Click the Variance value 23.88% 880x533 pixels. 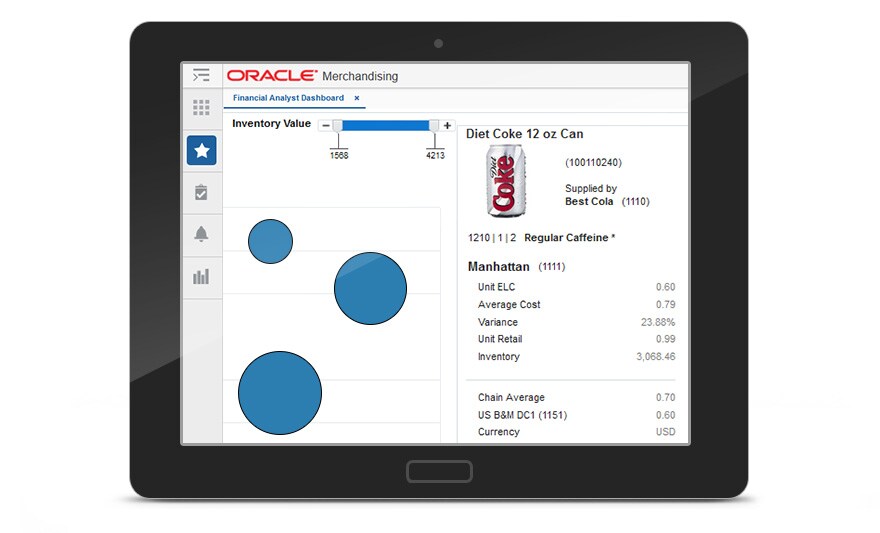(658, 323)
